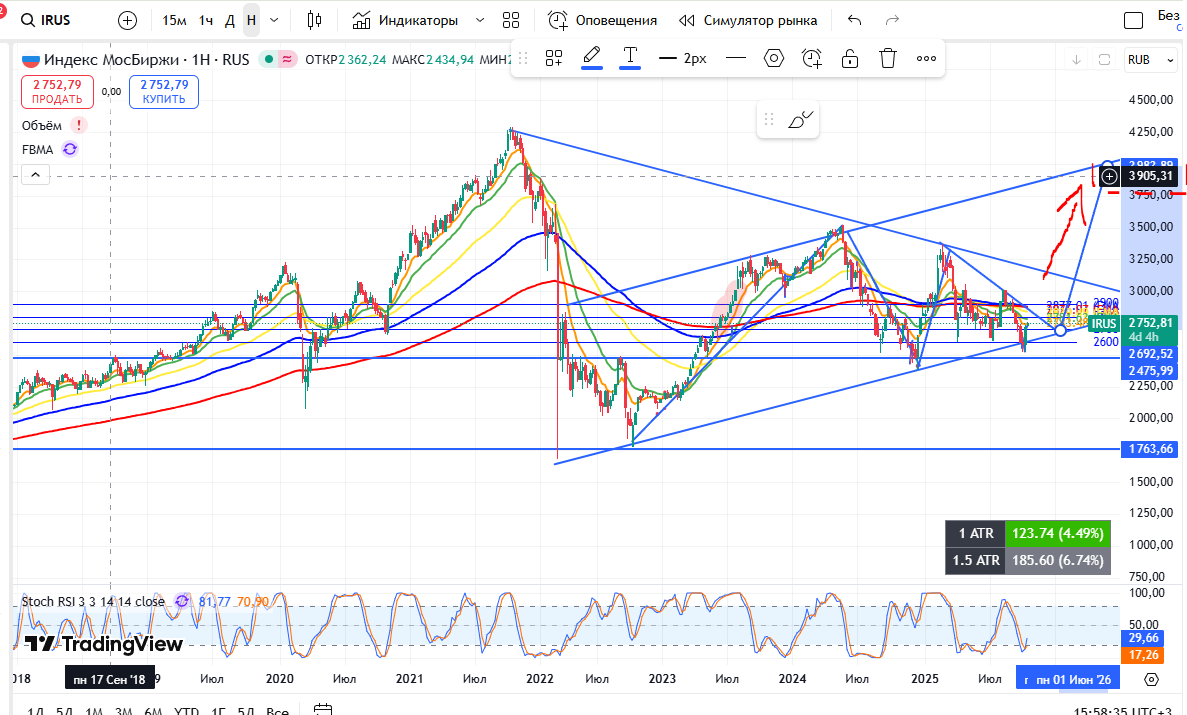
Task: Redo the chart action
Action: tap(893, 20)
